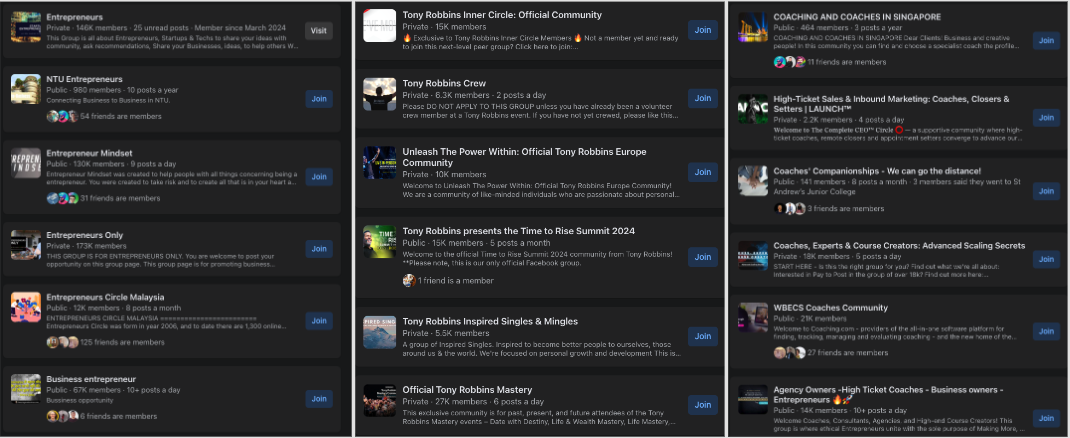The image size is (1070, 438).
Task: Visit the Entrepreneurs group
Action: click(319, 31)
